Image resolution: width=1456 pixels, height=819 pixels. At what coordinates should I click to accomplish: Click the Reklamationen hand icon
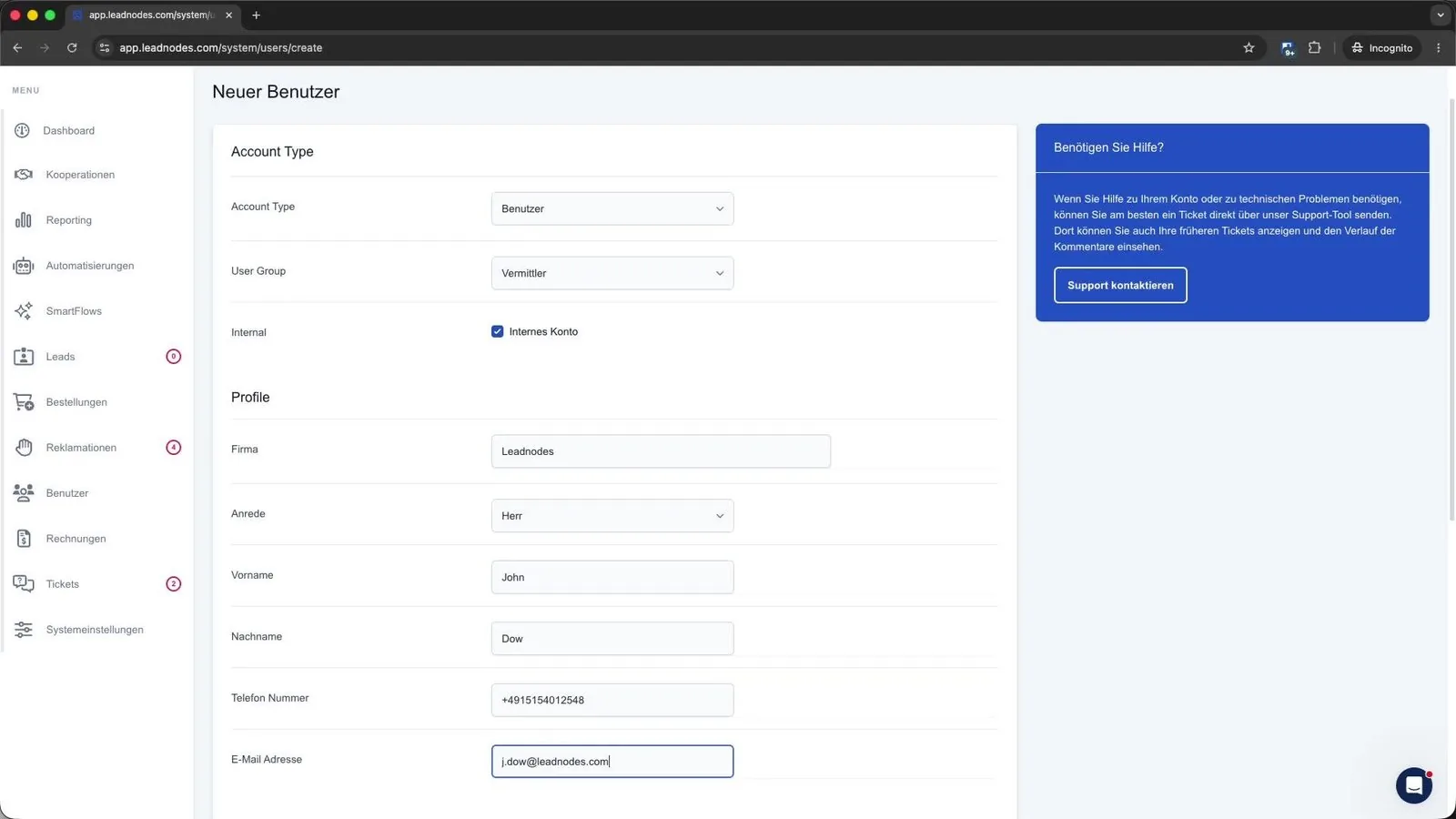click(24, 447)
